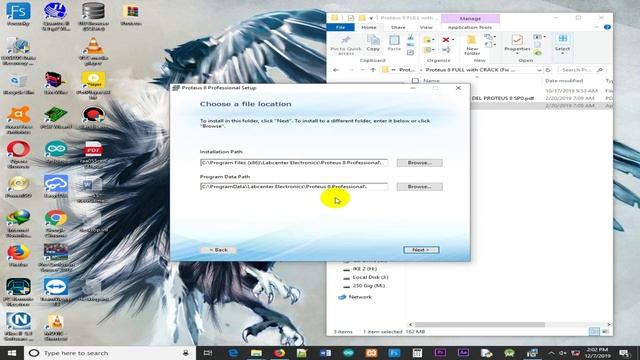Open Recycle Bin on desktop
Viewport: 640px width, 360px height.
[18, 84]
